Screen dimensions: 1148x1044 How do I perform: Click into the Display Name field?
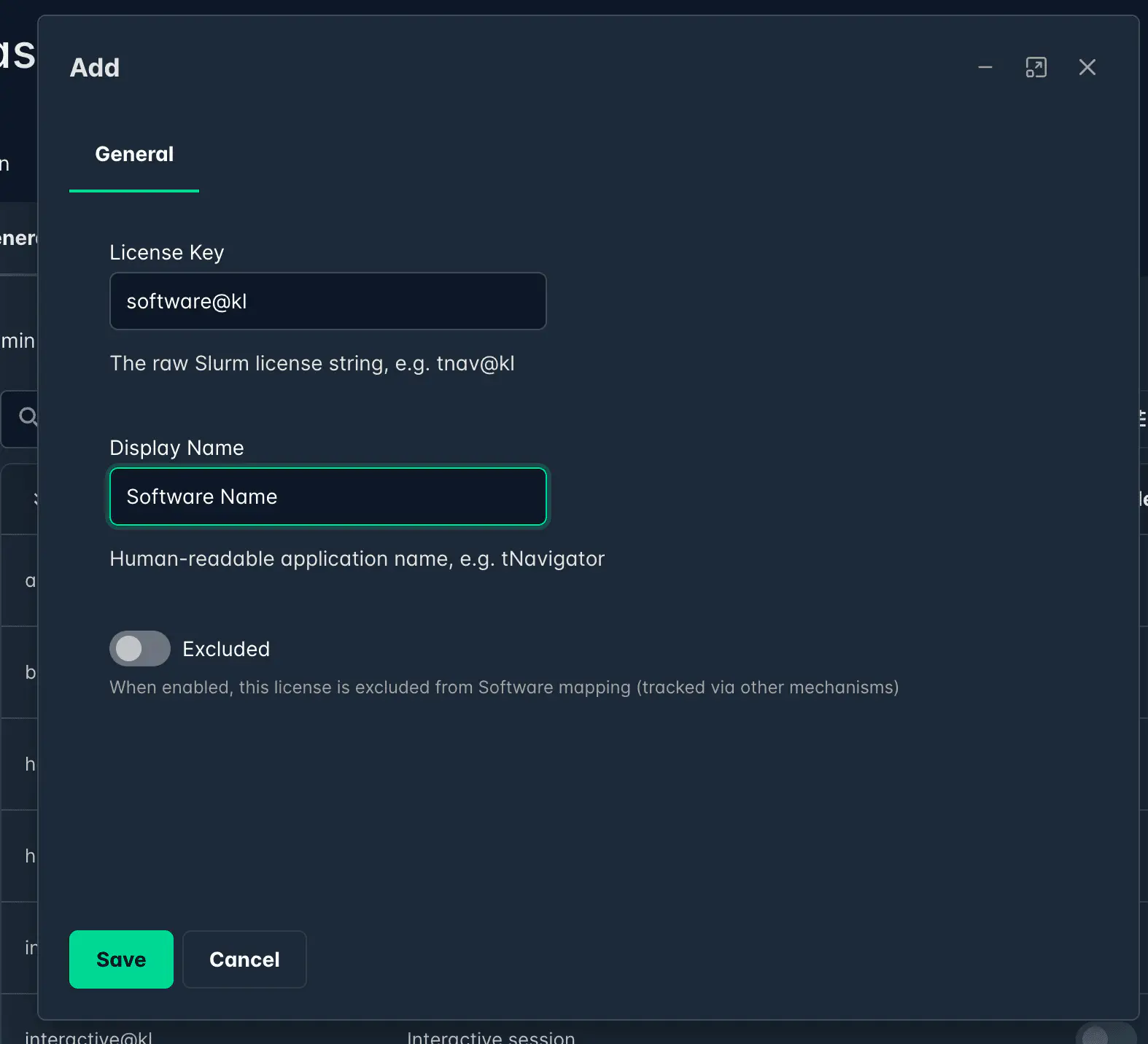[x=328, y=496]
